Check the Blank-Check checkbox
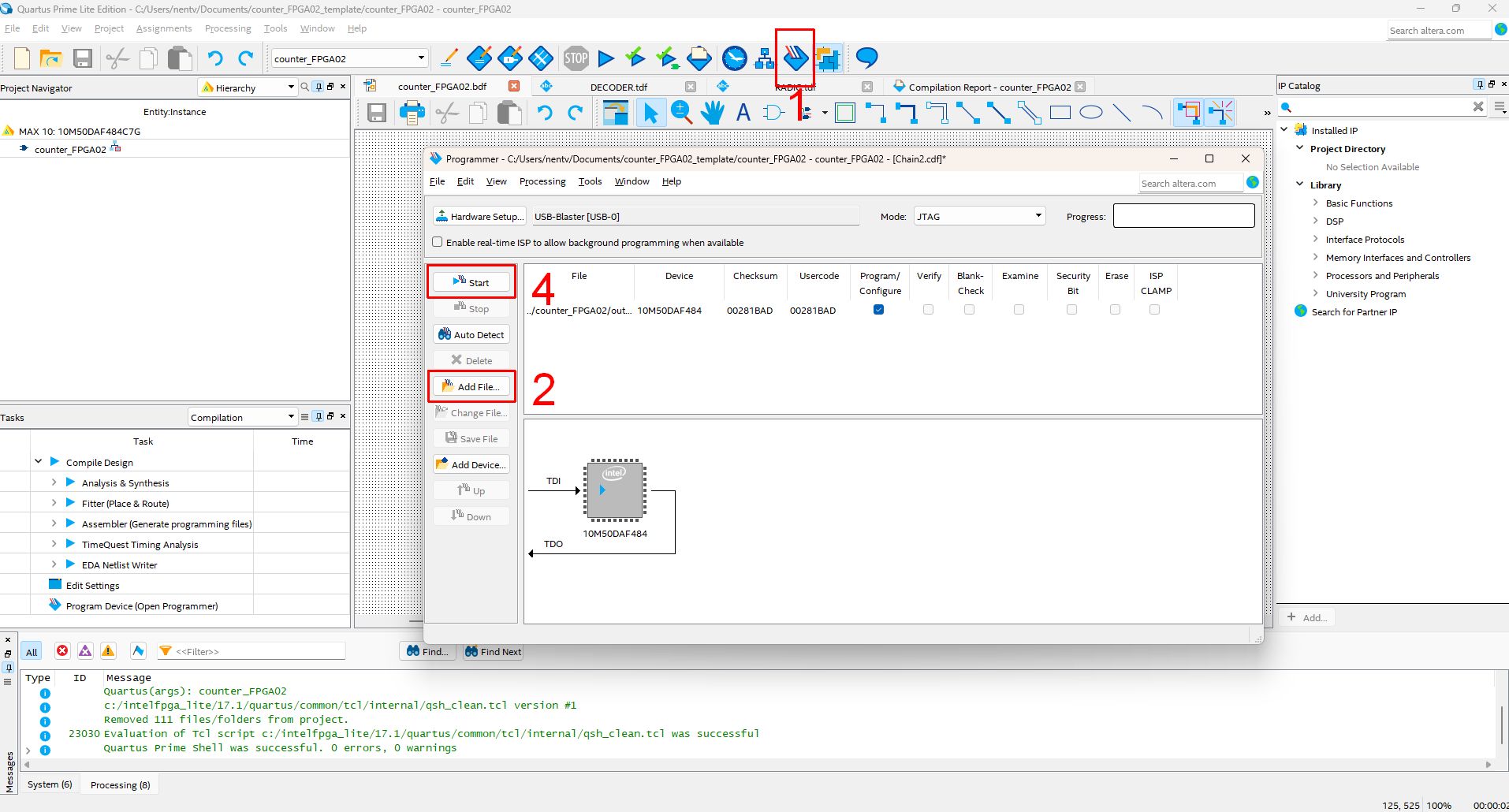Viewport: 1509px width, 812px height. (969, 310)
